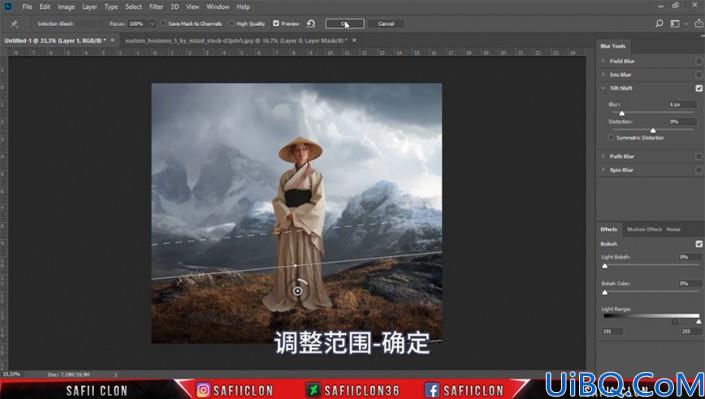
Task: Open the Layer menu
Action: coord(89,7)
